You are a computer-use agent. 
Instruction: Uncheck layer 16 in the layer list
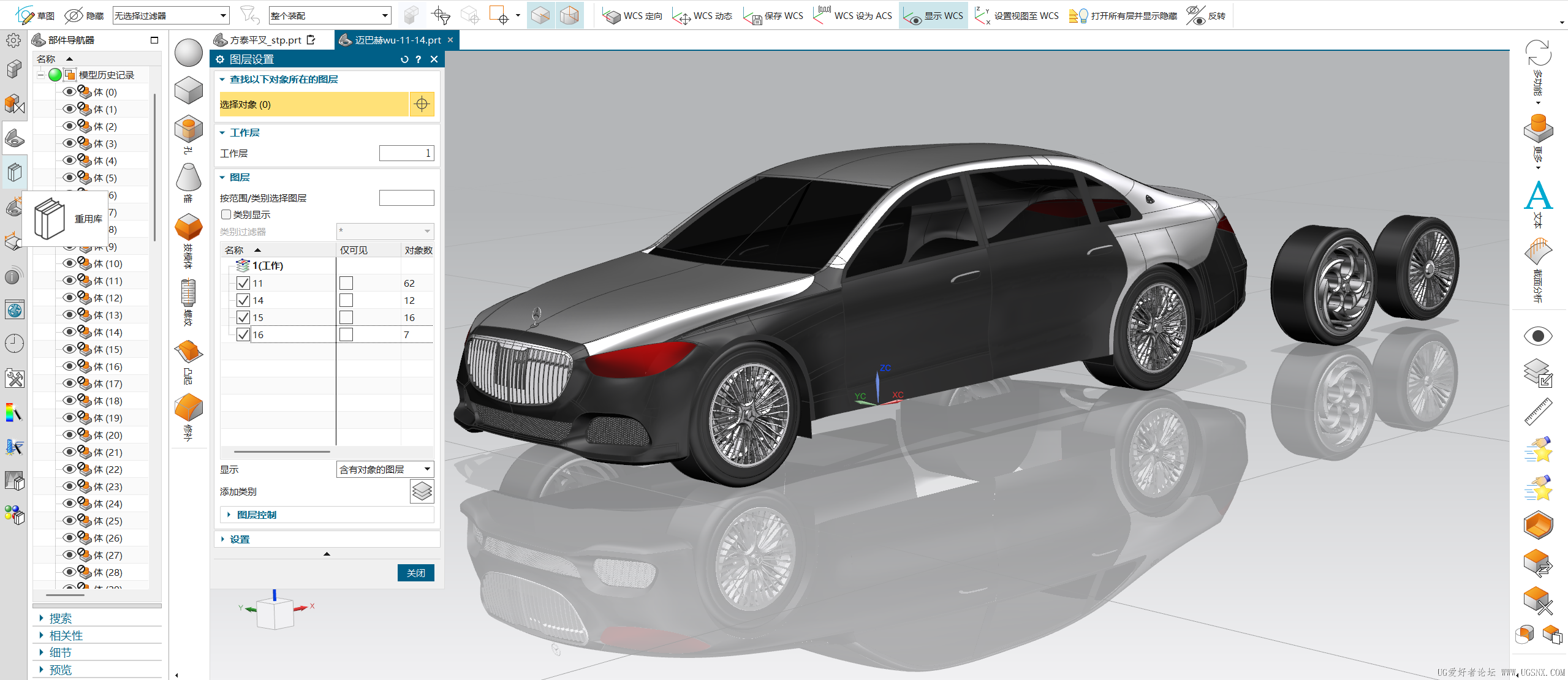243,334
